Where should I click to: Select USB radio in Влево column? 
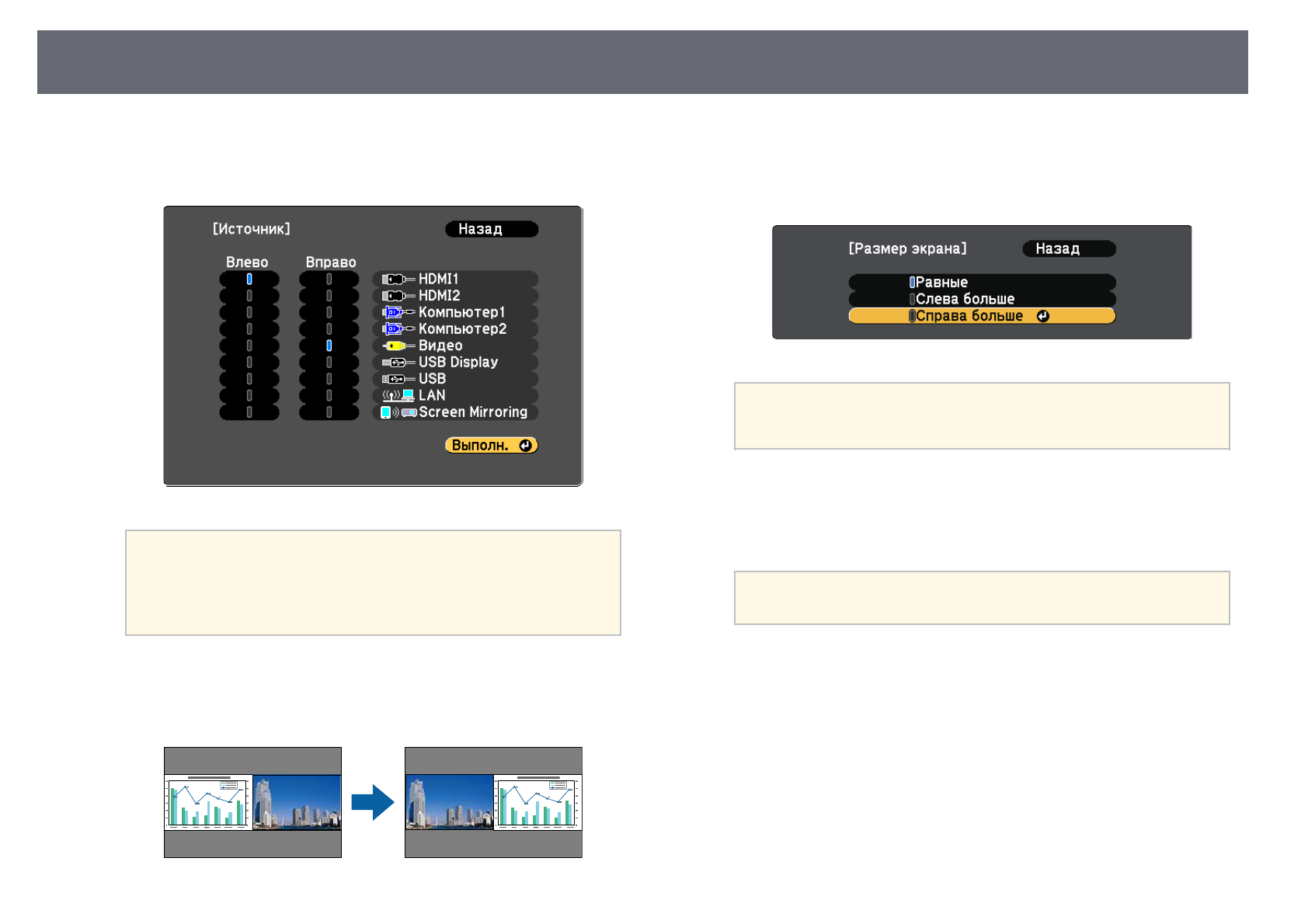tap(249, 379)
